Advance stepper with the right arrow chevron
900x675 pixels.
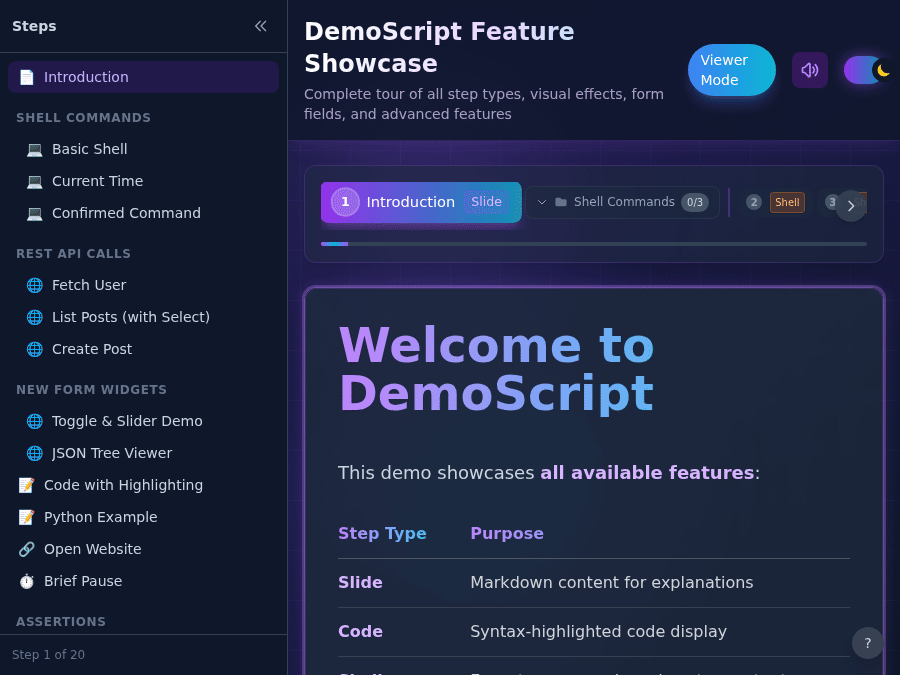point(851,206)
